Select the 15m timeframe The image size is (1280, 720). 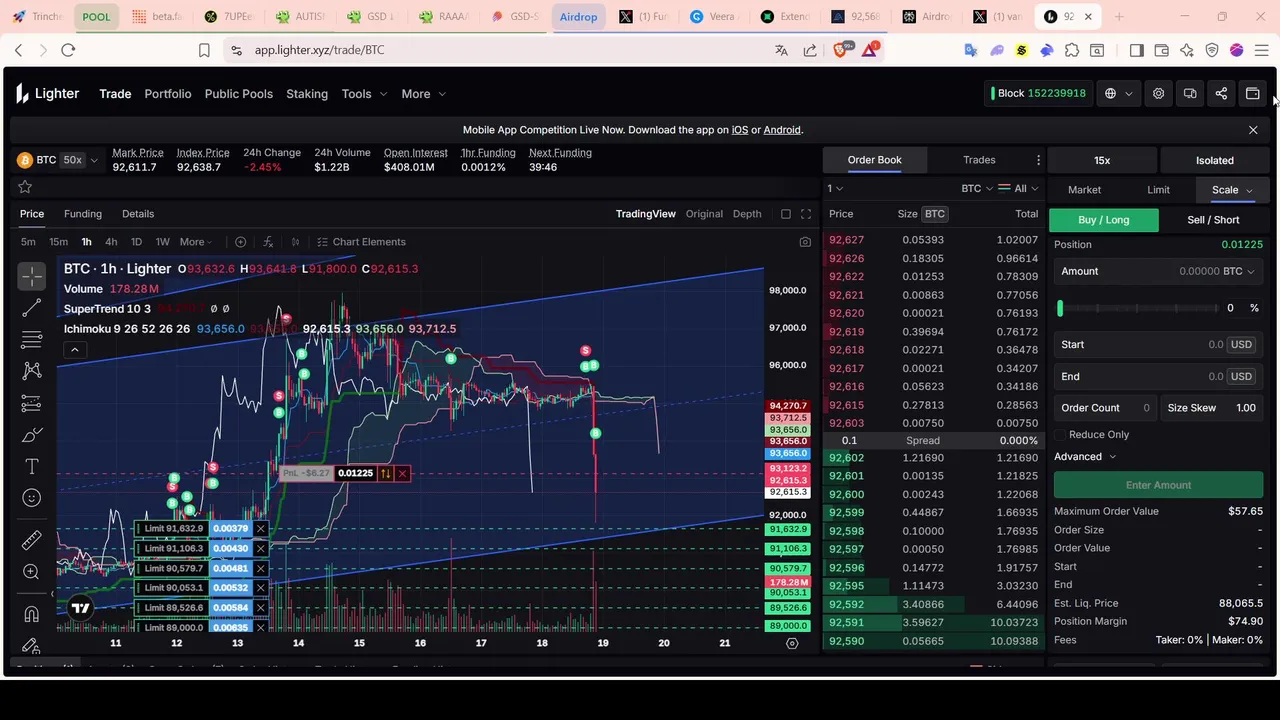(59, 242)
